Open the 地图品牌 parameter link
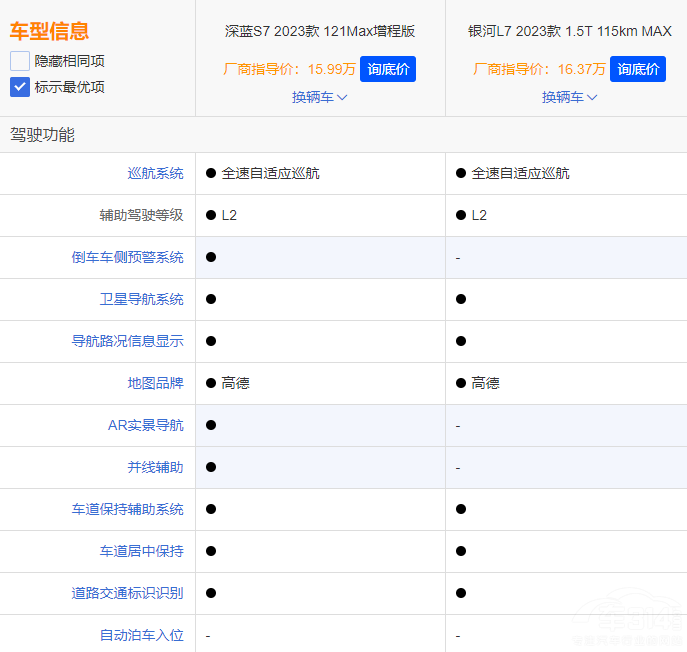Image resolution: width=687 pixels, height=652 pixels. click(155, 383)
